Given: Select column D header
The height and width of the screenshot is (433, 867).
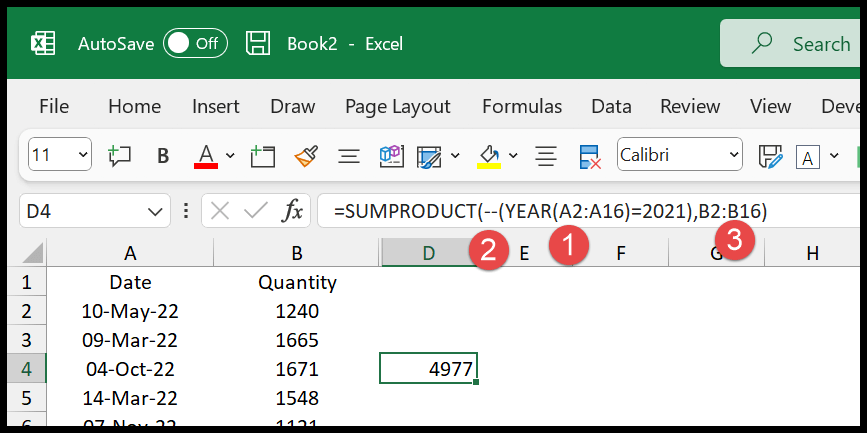Looking at the screenshot, I should [x=429, y=253].
